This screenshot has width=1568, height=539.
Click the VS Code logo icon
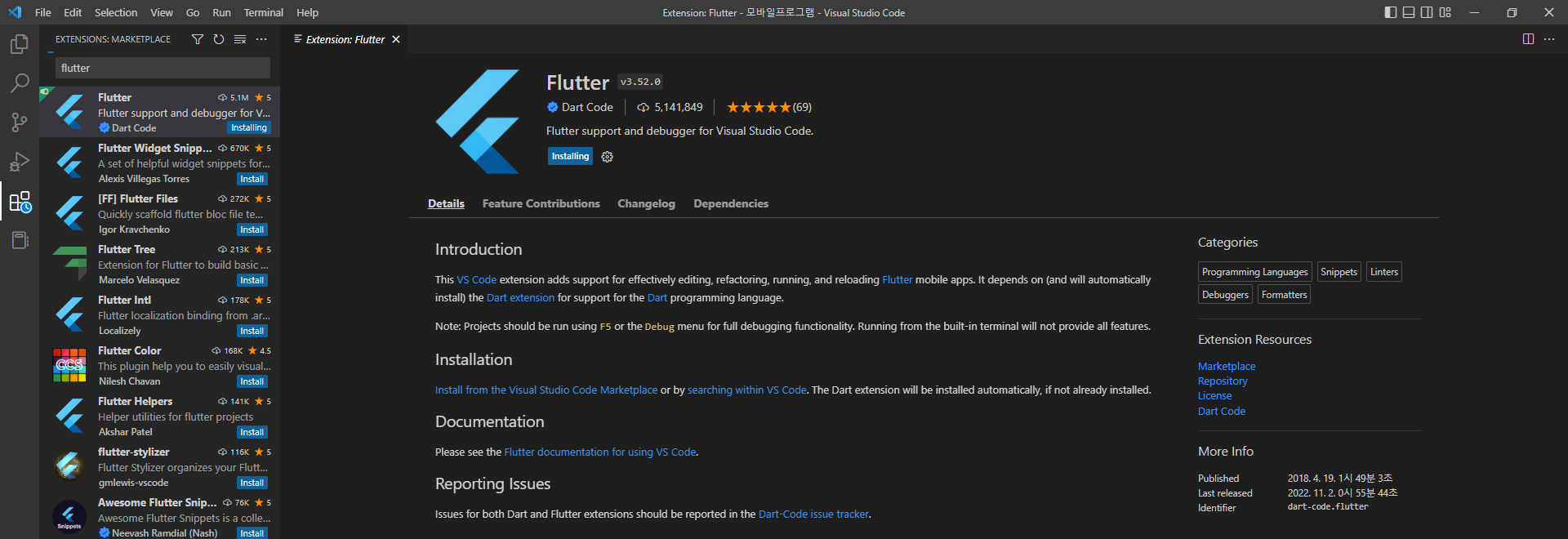pyautogui.click(x=14, y=12)
